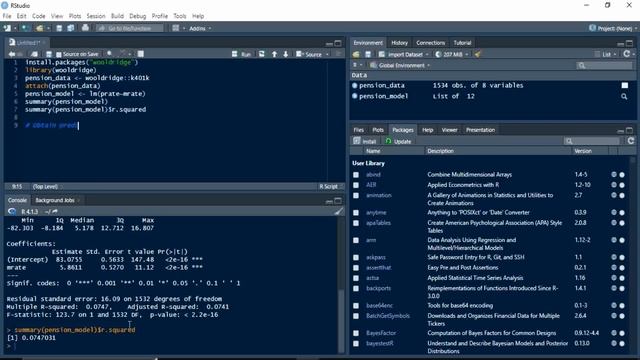Open the Source button dropdown arrow

(327, 54)
